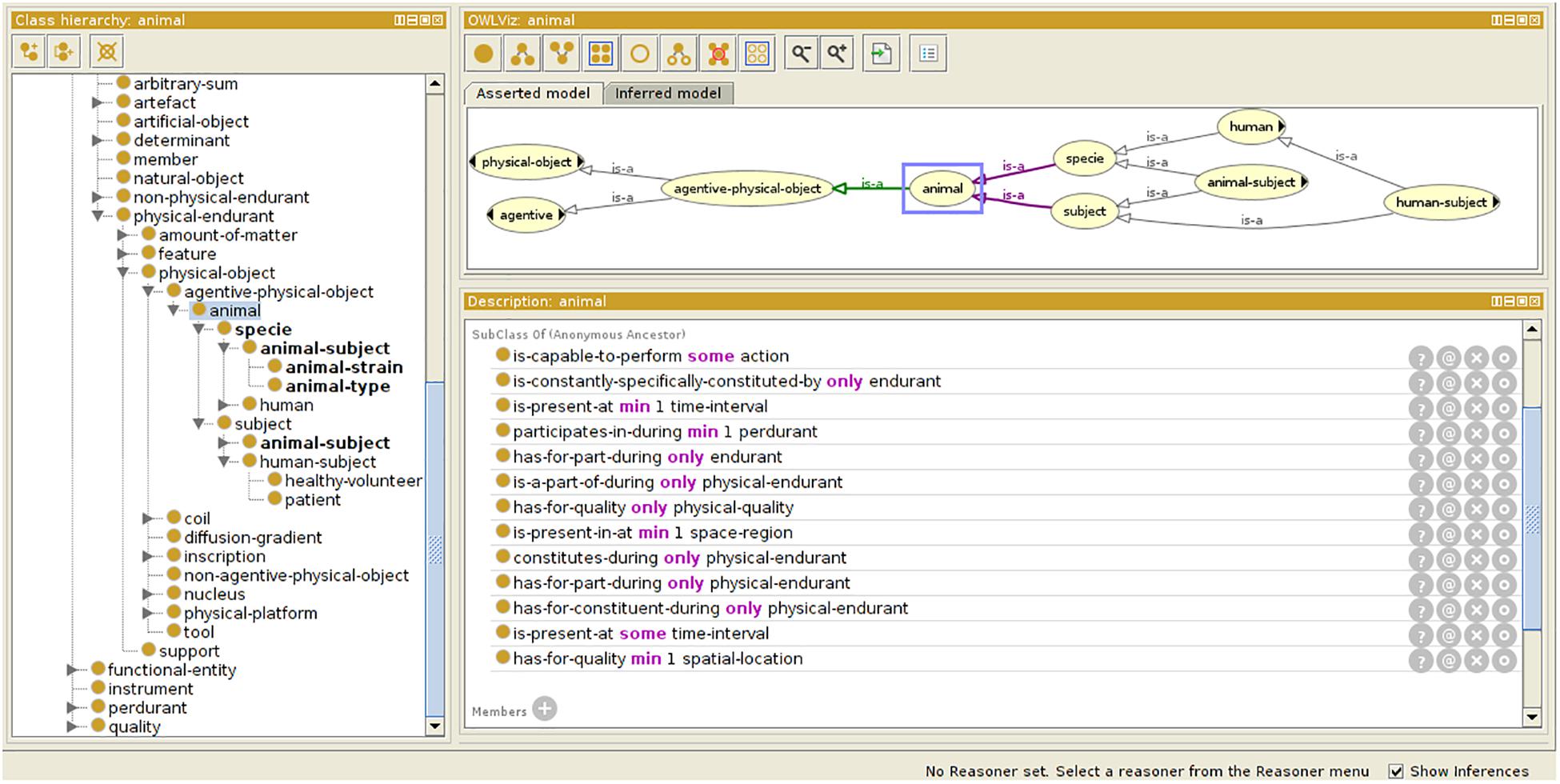The image size is (1560, 784).
Task: Click OWLViz Hide class icon (hollow circle)
Action: [640, 54]
